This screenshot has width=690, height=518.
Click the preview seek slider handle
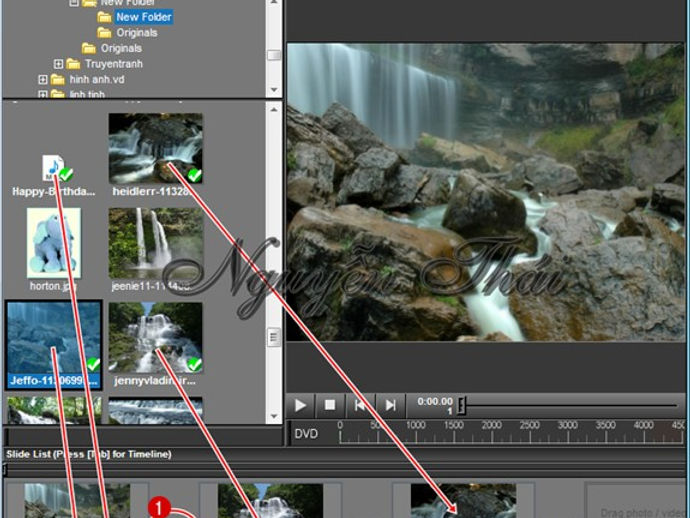tap(461, 405)
